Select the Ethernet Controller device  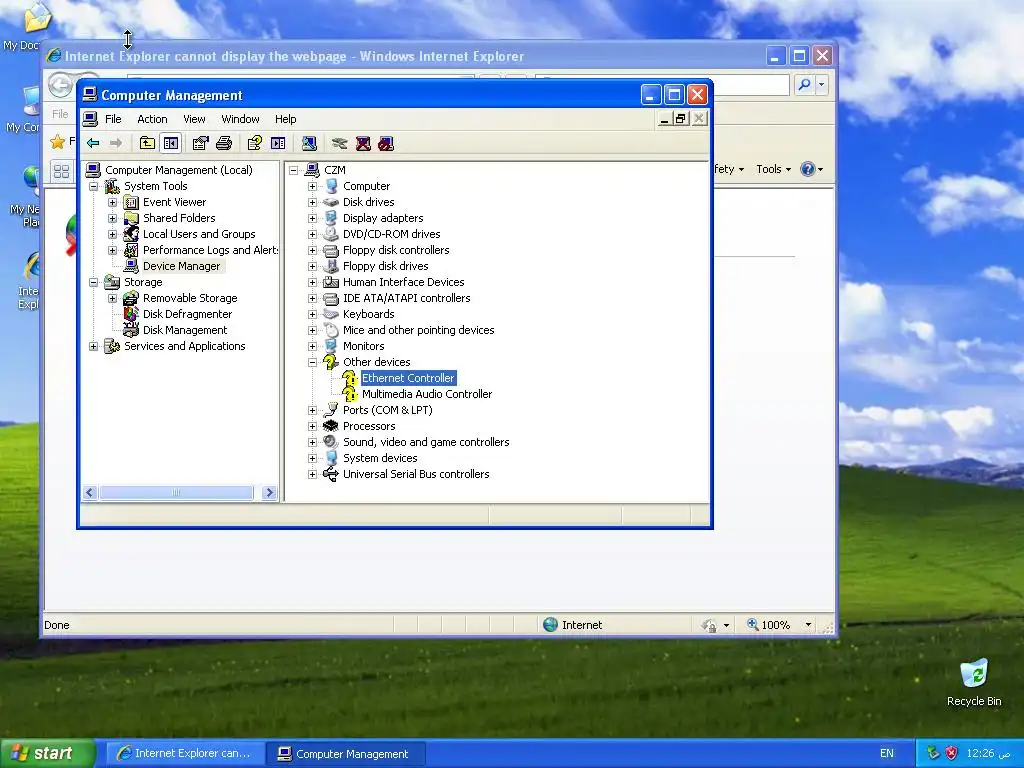click(408, 378)
